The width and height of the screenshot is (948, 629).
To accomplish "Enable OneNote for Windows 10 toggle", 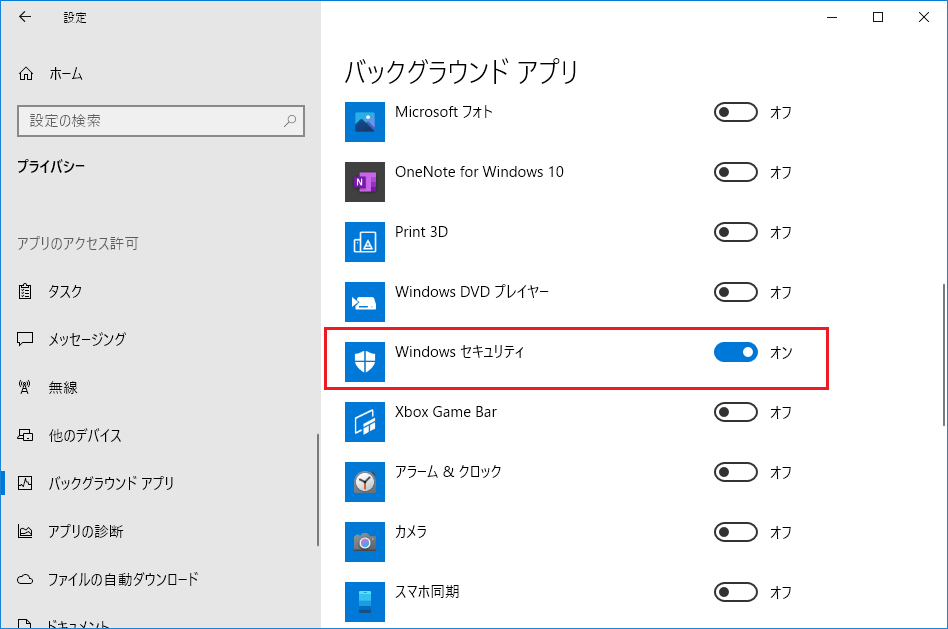I will 735,172.
